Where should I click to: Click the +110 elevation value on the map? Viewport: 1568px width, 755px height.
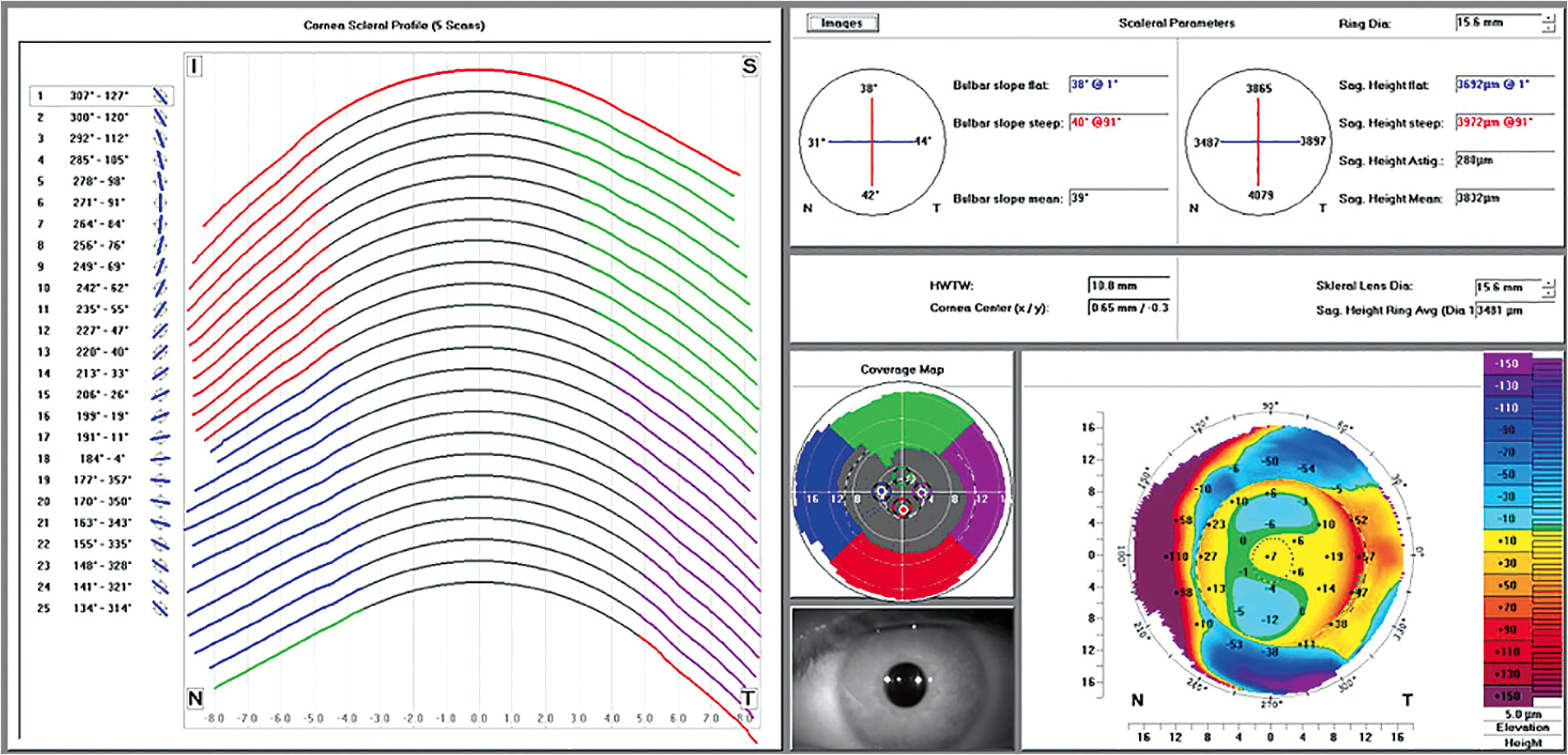1176,557
